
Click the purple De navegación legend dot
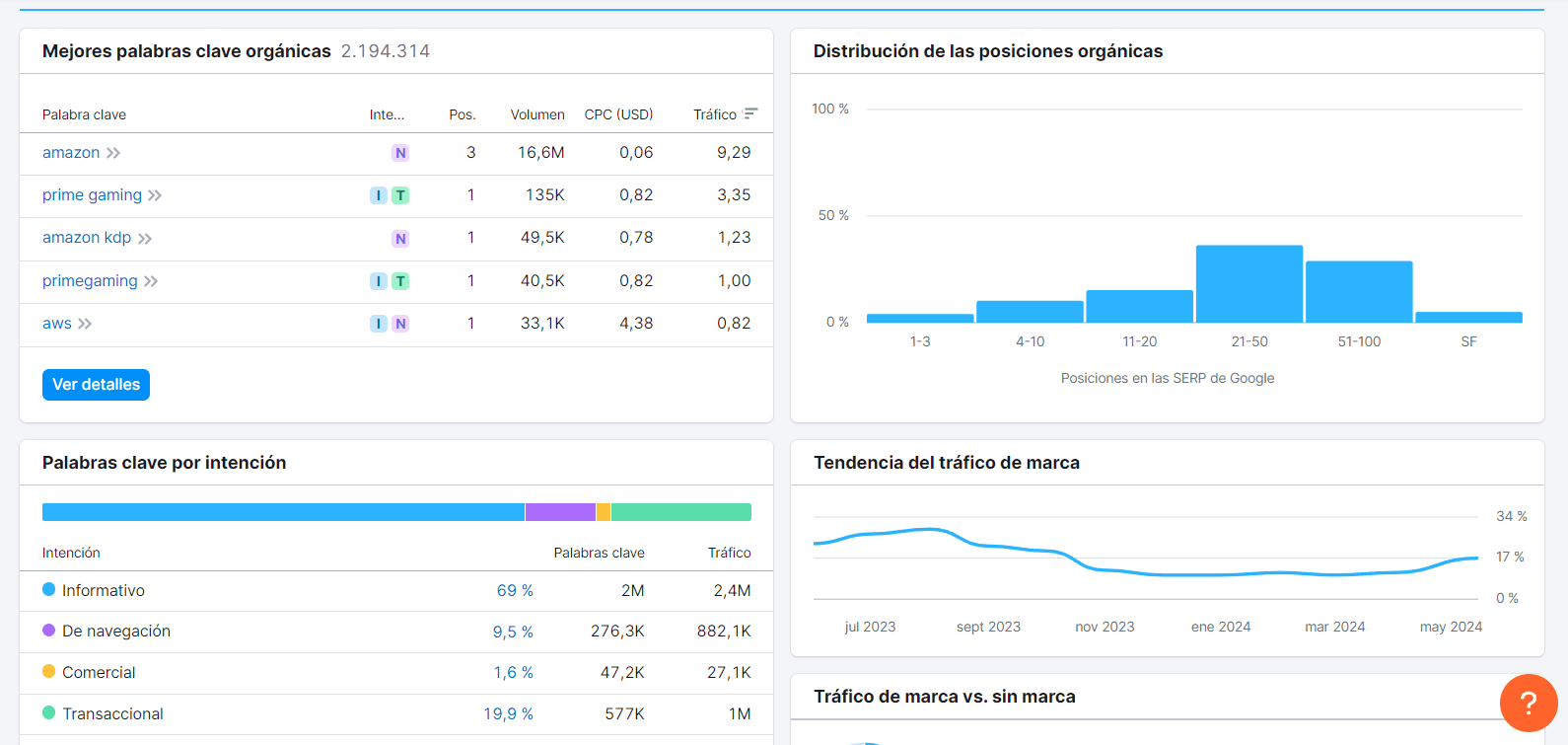point(48,630)
